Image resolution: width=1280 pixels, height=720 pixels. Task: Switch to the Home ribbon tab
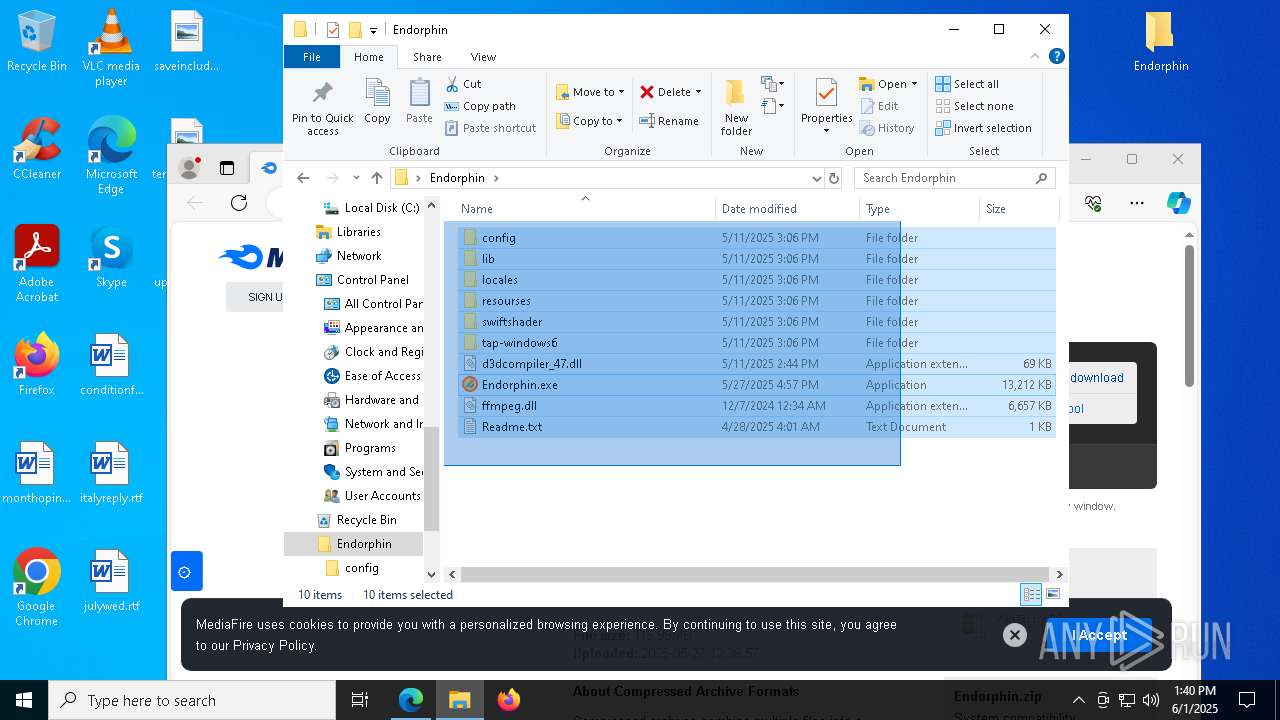369,57
